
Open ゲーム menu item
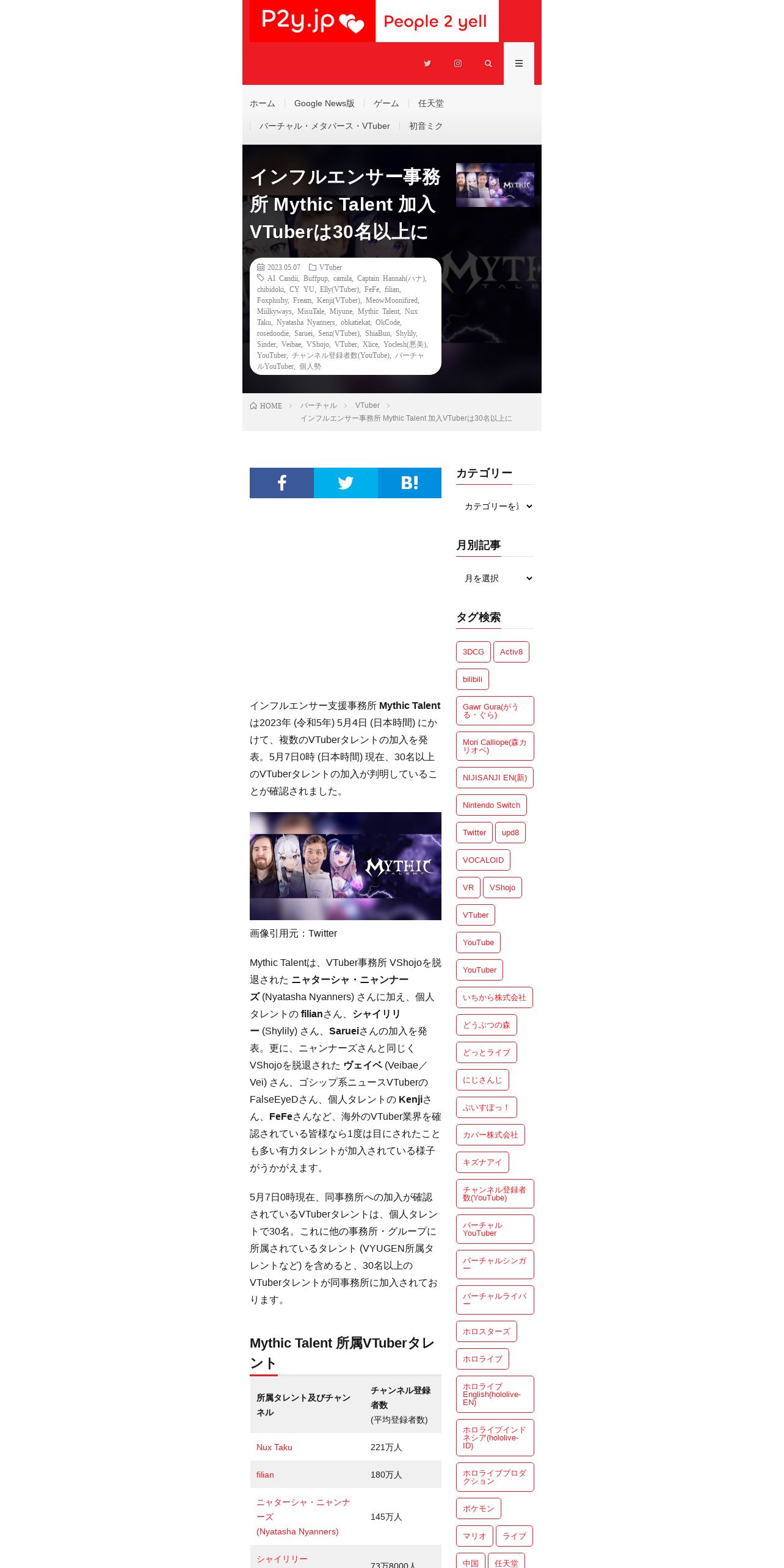point(387,104)
